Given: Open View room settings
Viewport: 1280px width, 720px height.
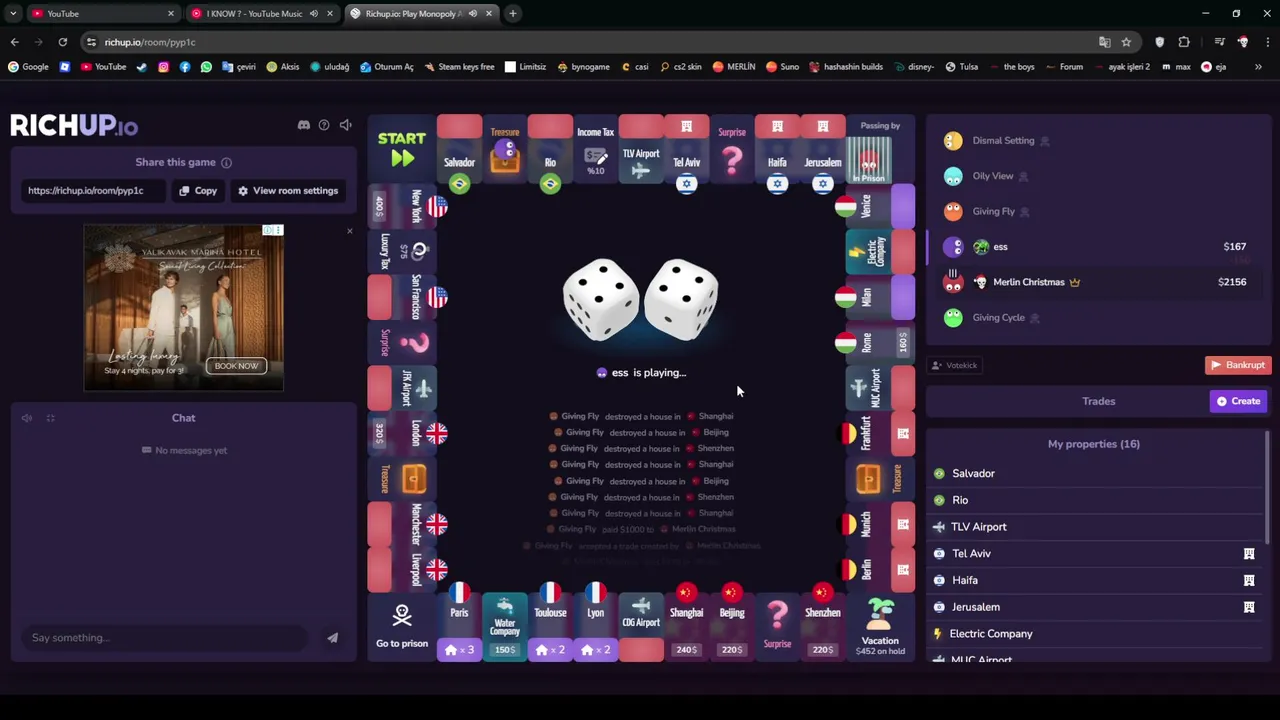Looking at the screenshot, I should coord(288,190).
